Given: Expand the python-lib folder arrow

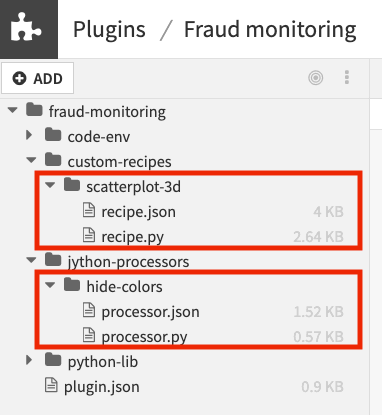Looking at the screenshot, I should (29, 360).
